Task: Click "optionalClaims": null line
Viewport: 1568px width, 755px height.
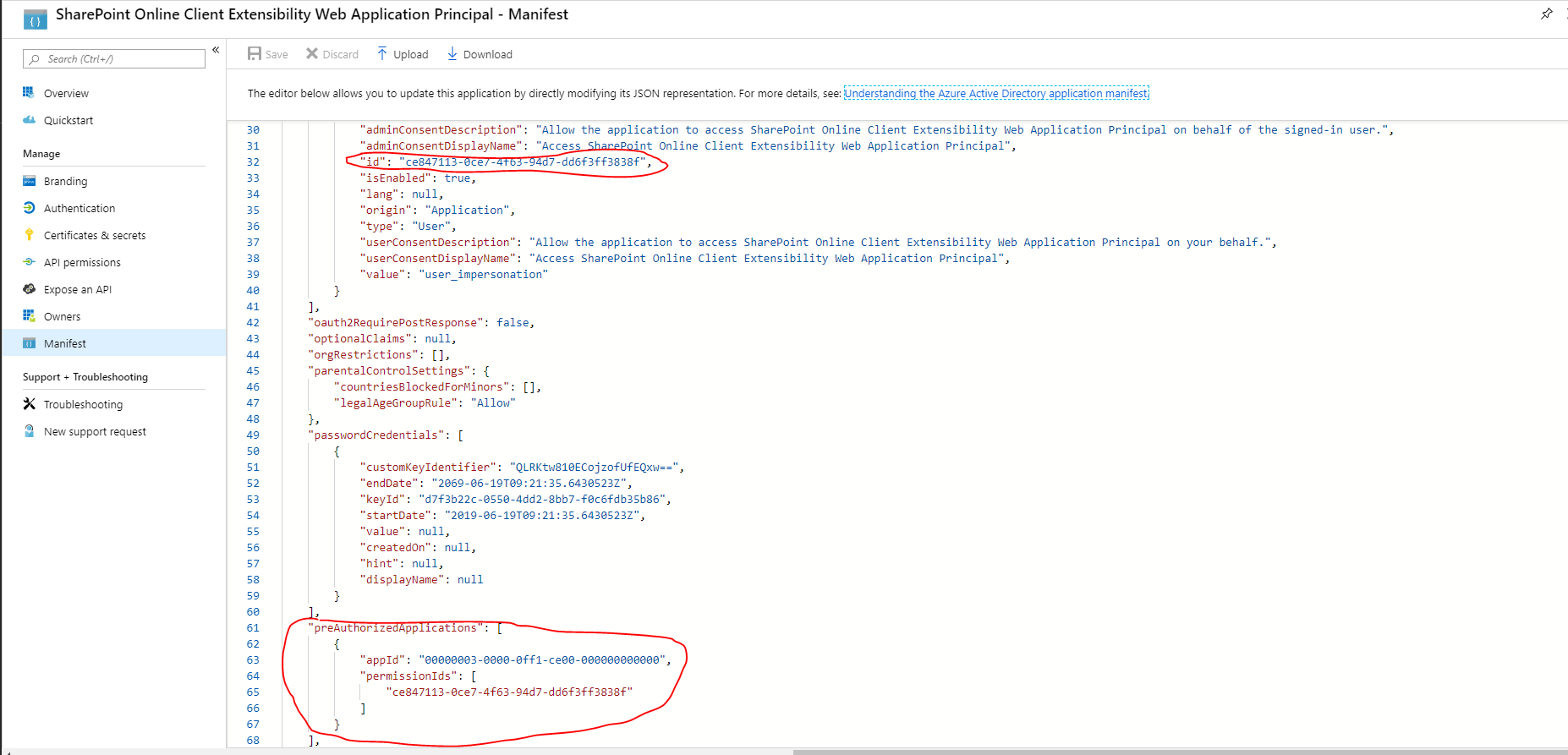Action: tap(382, 338)
